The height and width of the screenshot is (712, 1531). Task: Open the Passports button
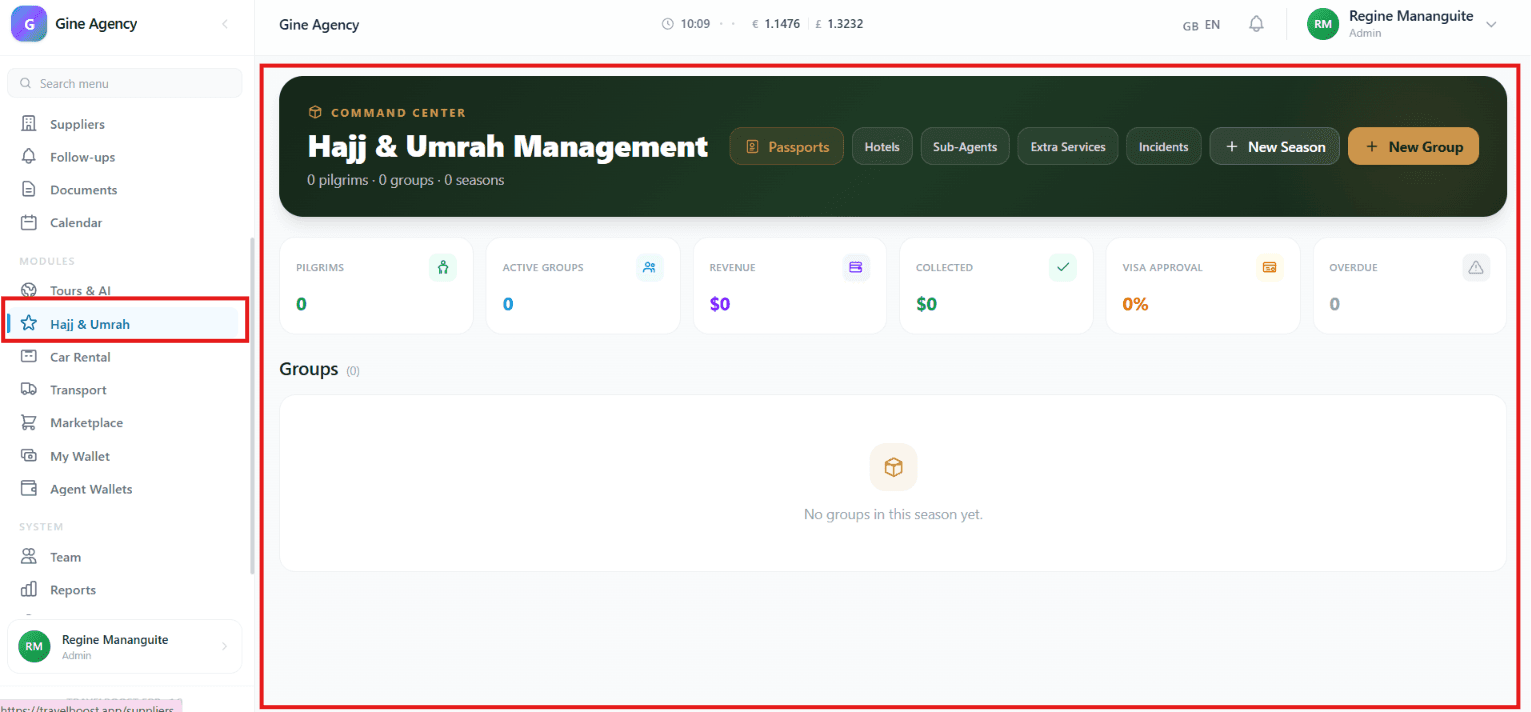point(787,146)
